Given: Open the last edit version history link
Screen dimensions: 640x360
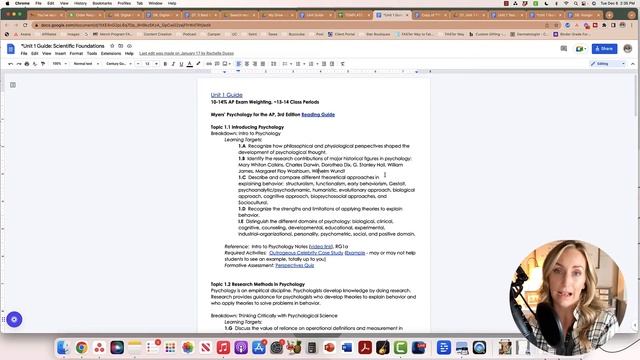Looking at the screenshot, I should pyautogui.click(x=187, y=53).
